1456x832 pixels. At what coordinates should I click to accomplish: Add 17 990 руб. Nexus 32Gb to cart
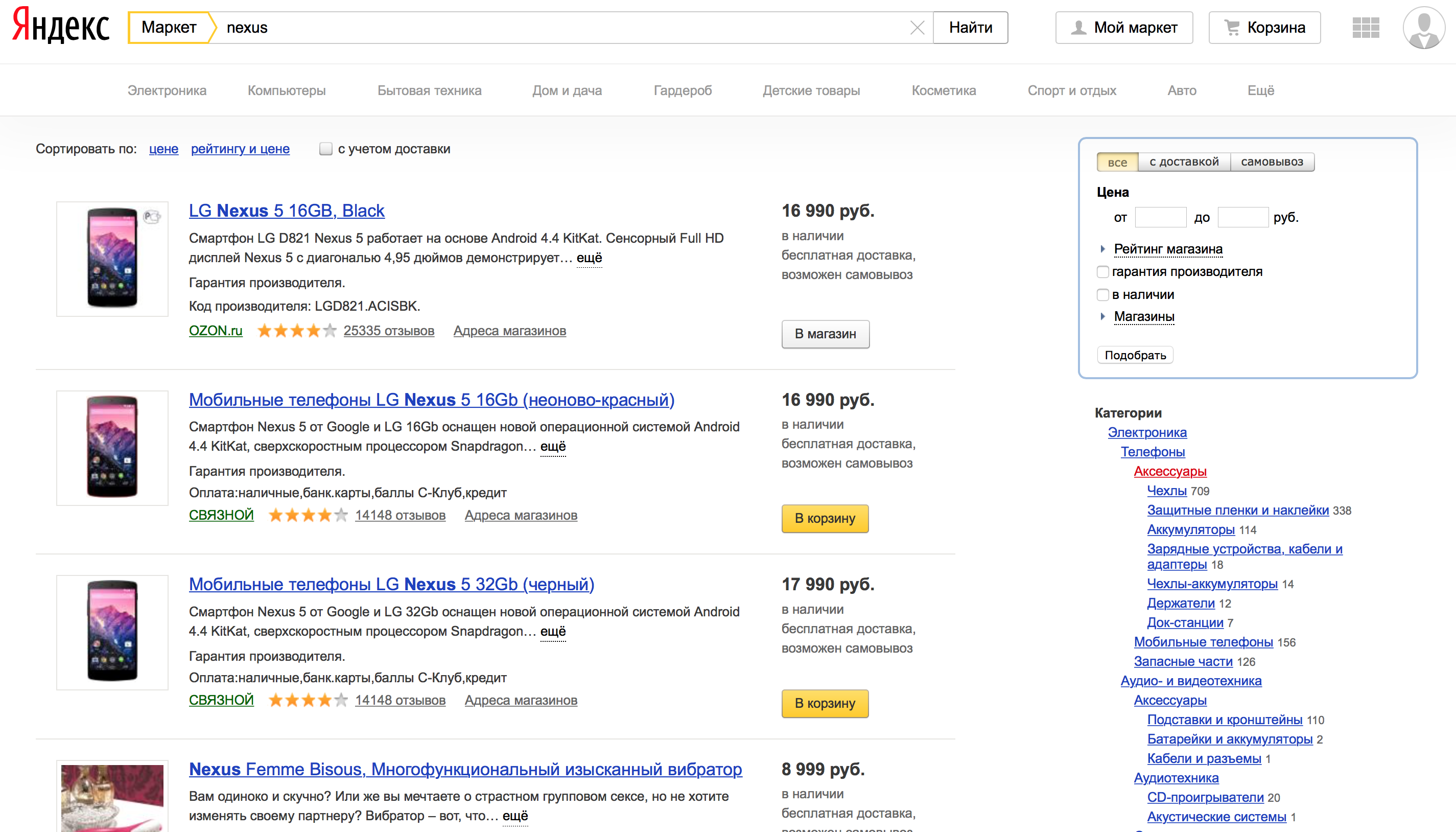[825, 703]
